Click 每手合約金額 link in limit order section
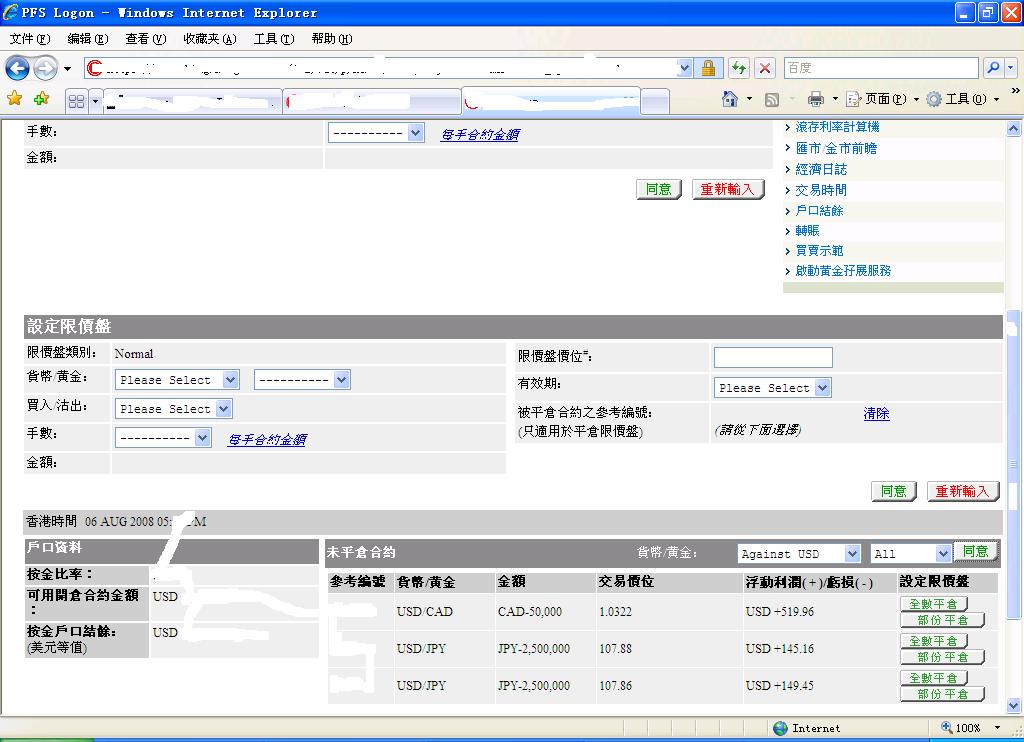1024x742 pixels. [x=267, y=440]
